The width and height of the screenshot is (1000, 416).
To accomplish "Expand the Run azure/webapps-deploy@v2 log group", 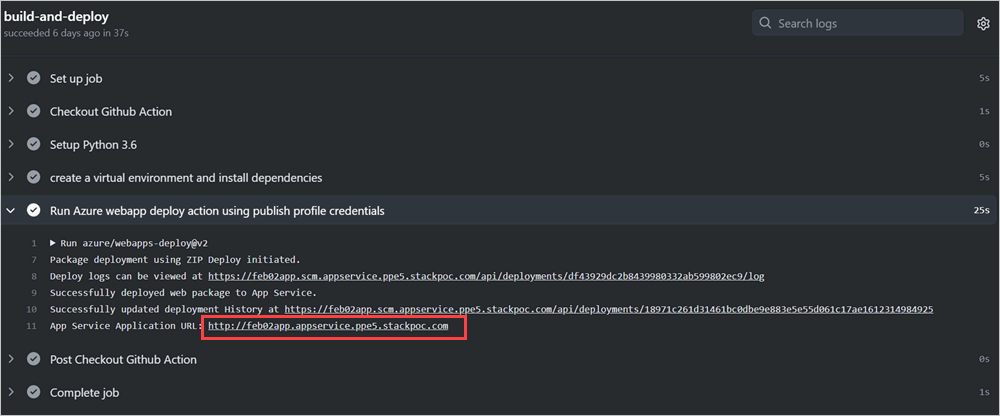I will pos(53,243).
